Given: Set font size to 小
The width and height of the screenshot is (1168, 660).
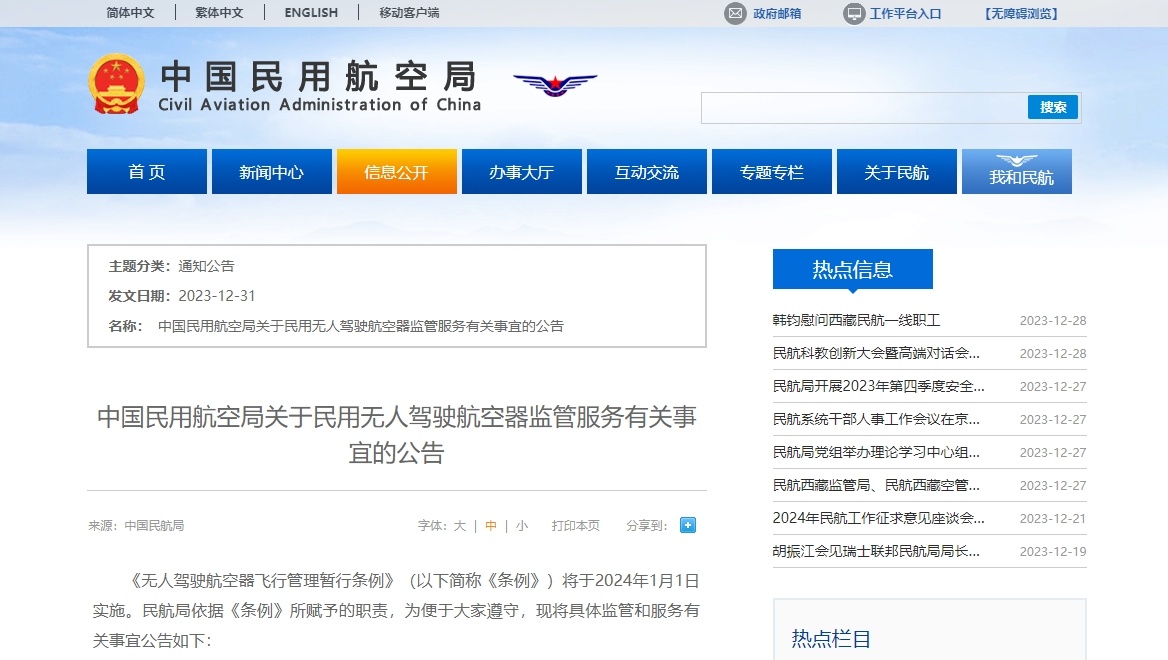Looking at the screenshot, I should click(x=521, y=525).
